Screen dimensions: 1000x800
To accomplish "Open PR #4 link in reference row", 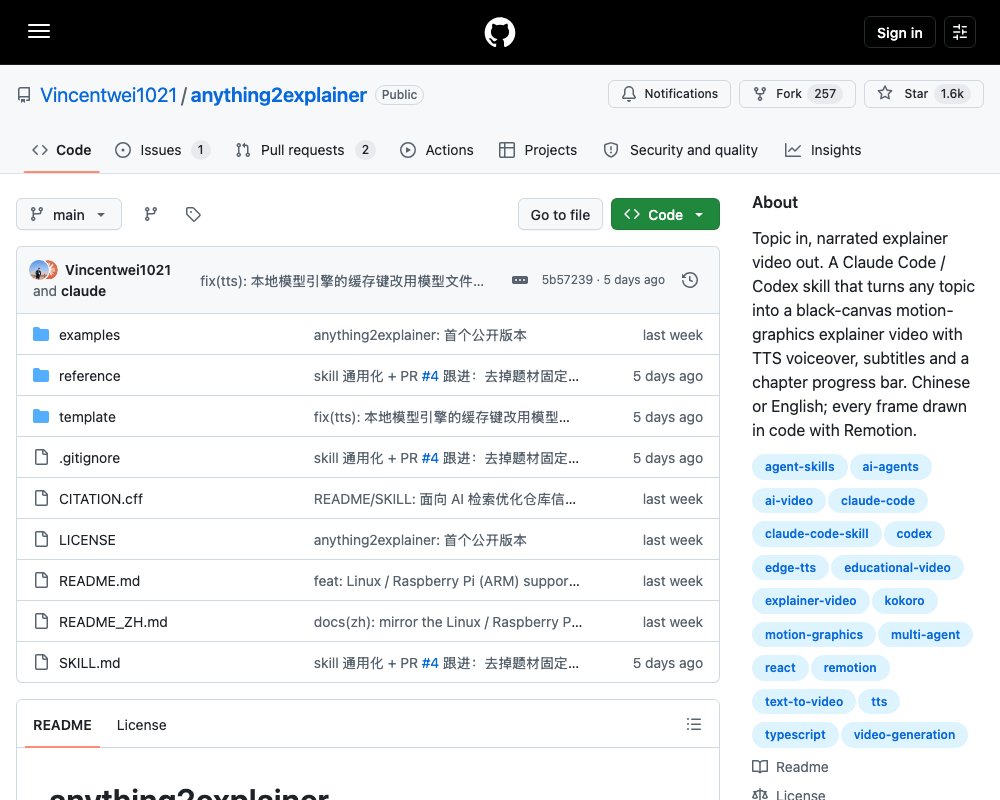I will pyautogui.click(x=430, y=376).
